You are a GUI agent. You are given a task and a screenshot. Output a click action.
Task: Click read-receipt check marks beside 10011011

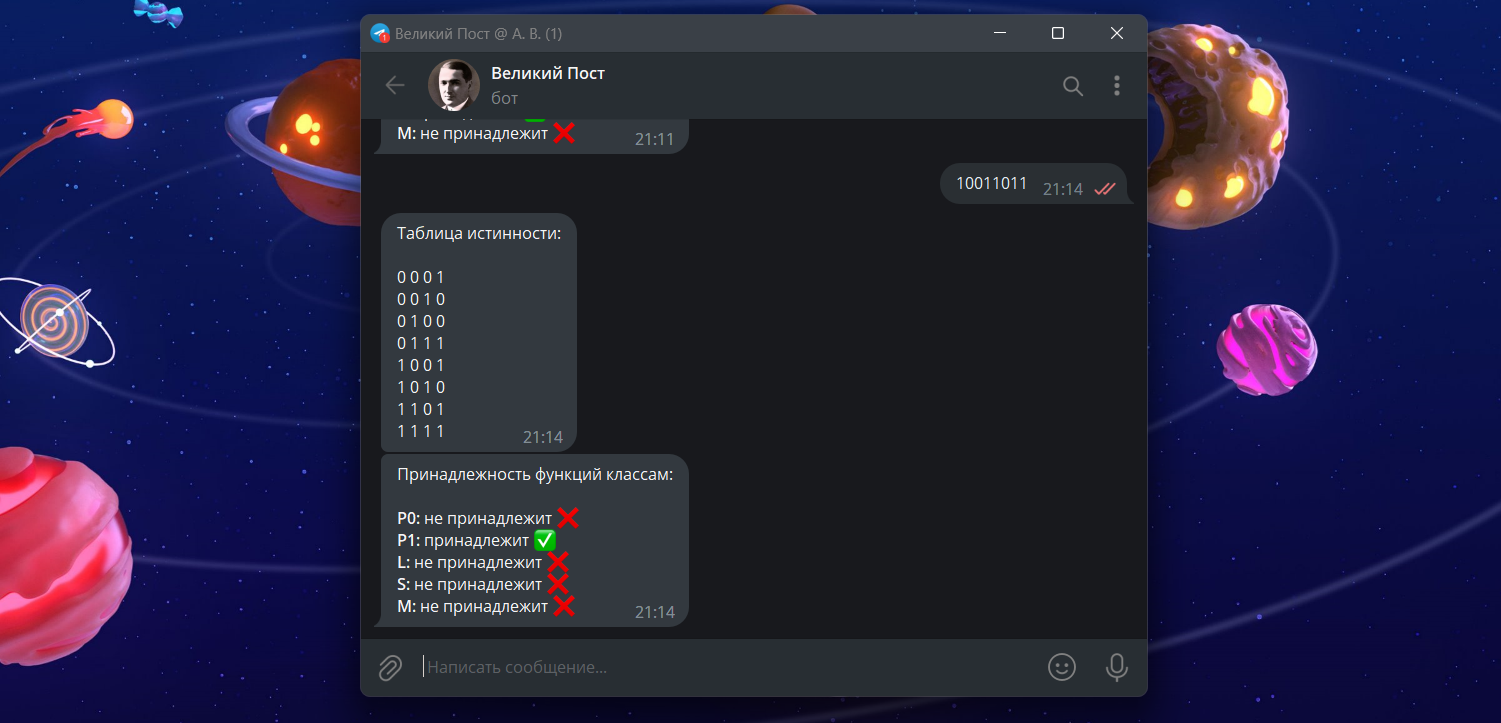pyautogui.click(x=1104, y=189)
